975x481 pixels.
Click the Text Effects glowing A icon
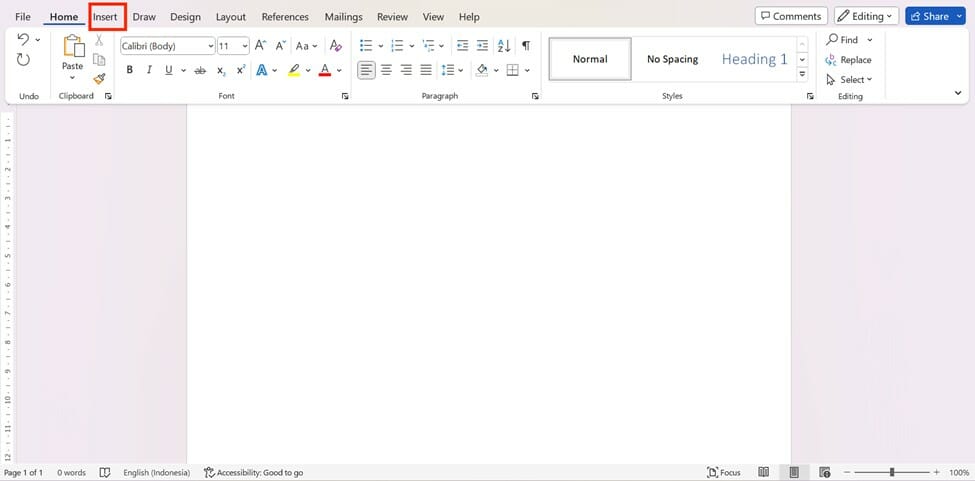pos(262,70)
